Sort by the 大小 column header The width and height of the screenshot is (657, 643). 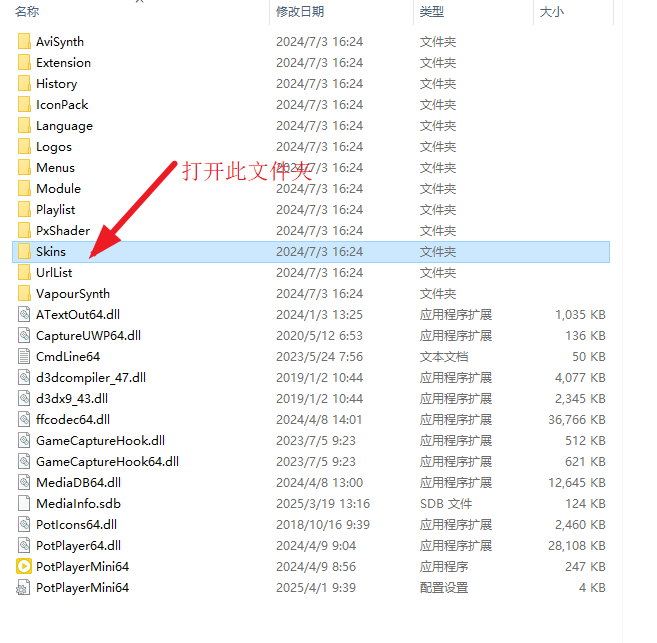[x=551, y=11]
